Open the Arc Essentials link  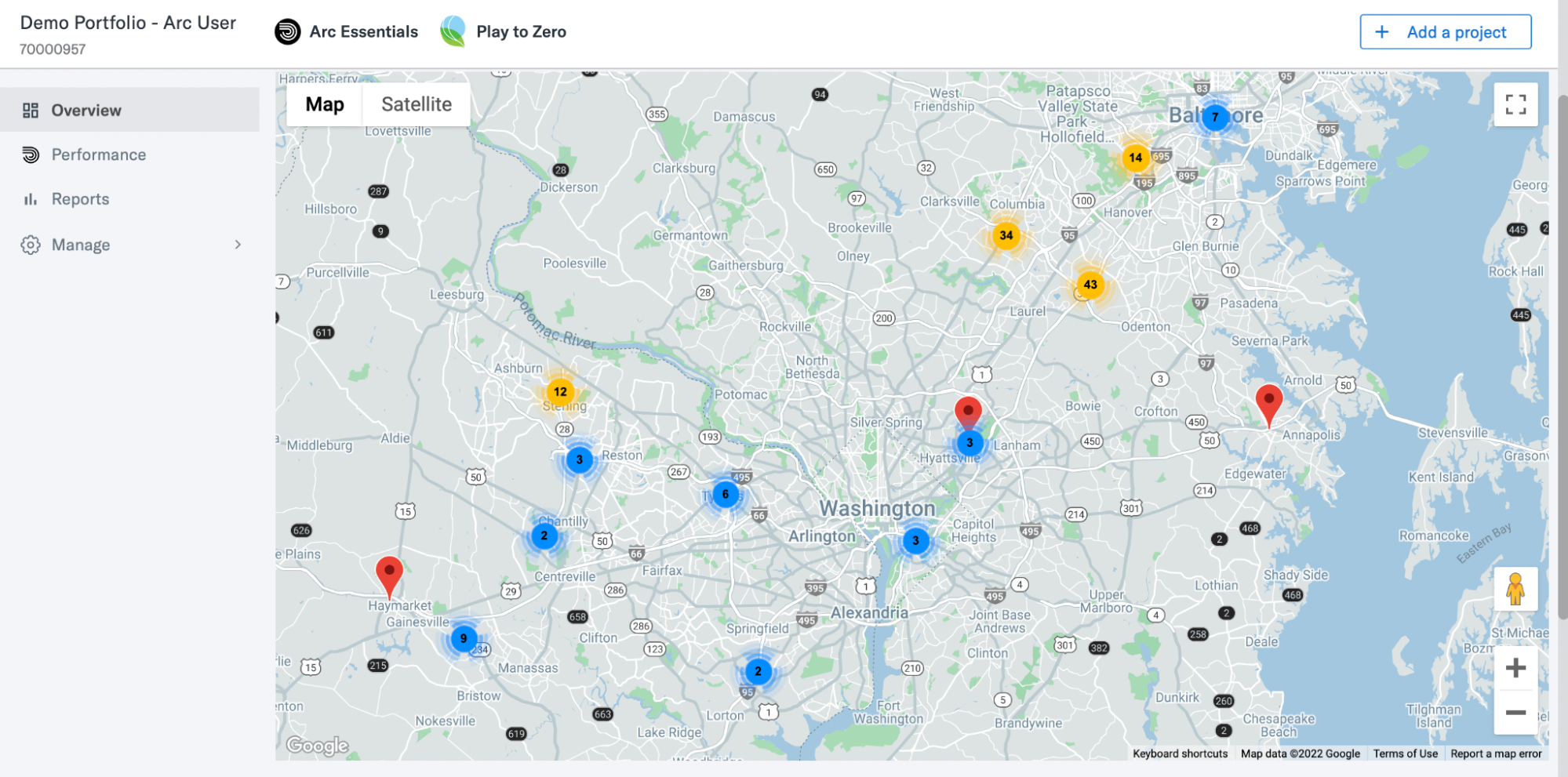[364, 31]
